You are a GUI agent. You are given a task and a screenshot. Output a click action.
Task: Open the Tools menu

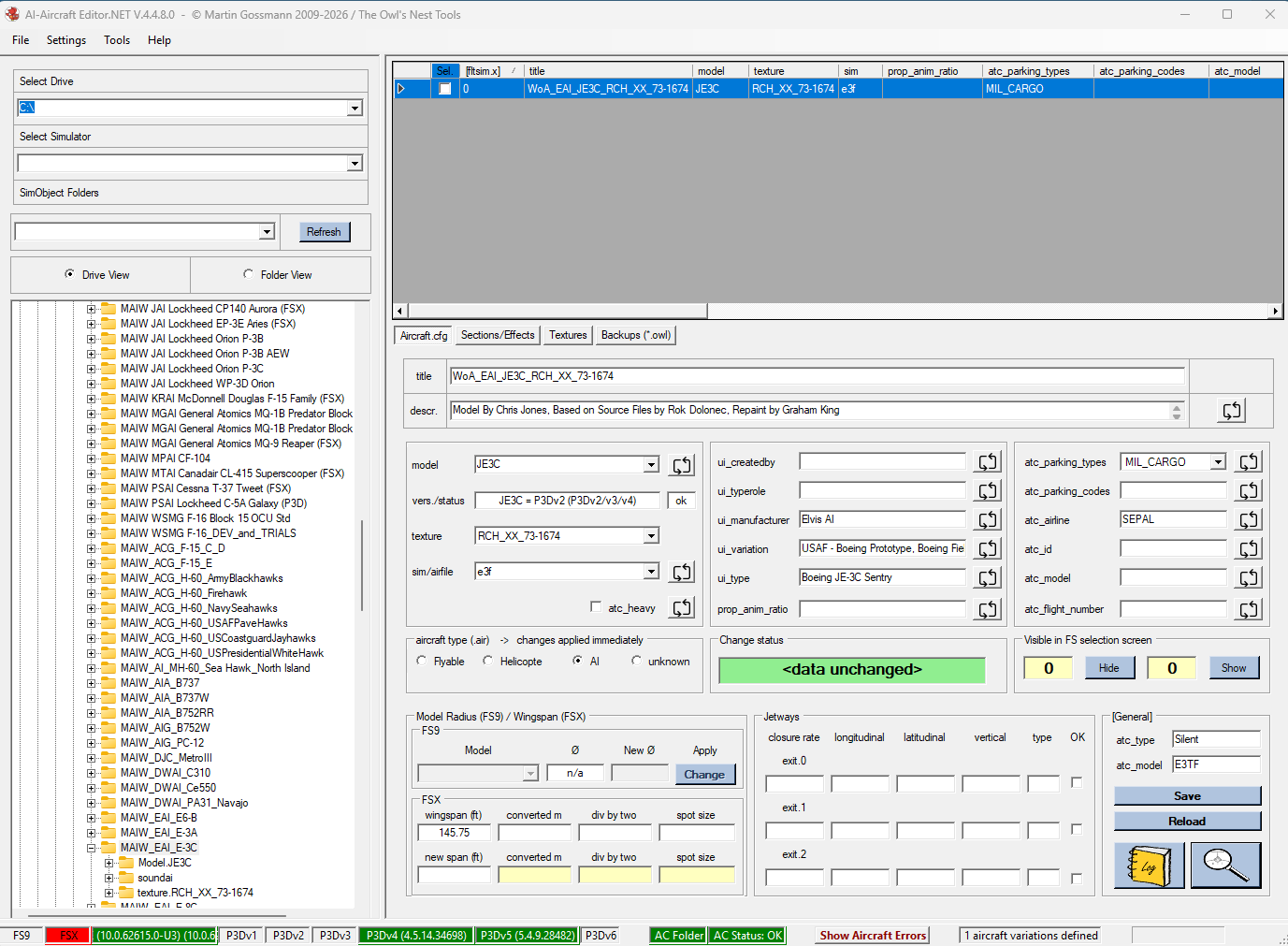point(117,40)
